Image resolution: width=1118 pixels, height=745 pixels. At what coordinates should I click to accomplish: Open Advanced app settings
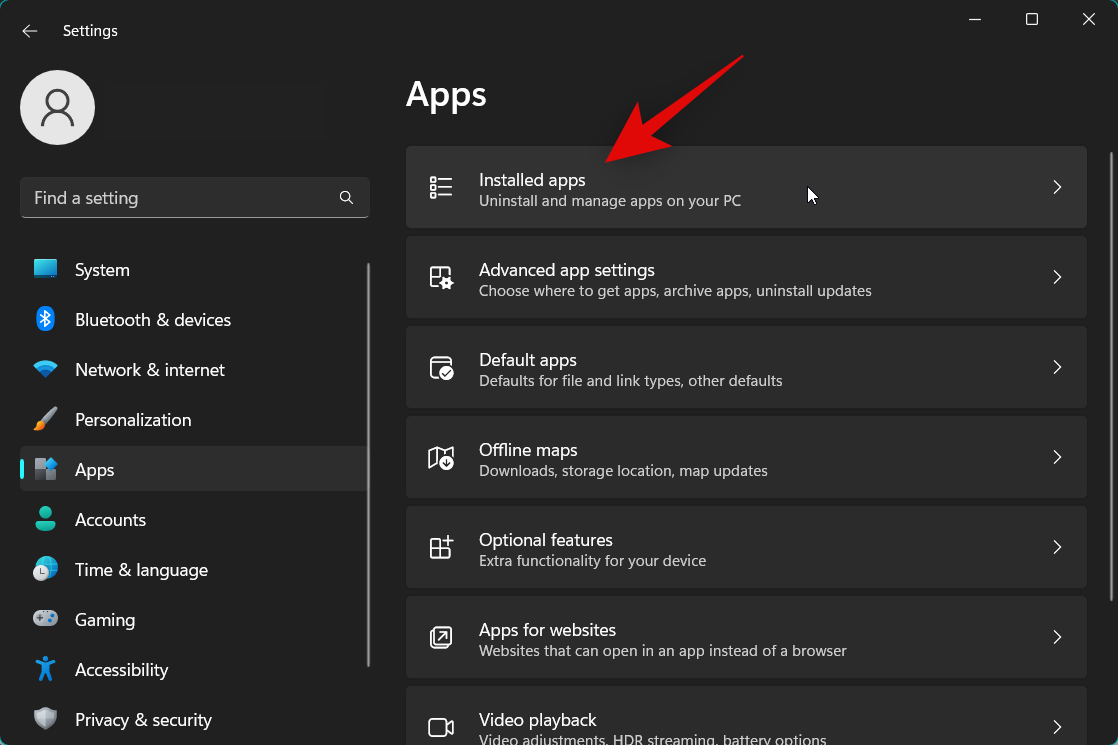pos(746,277)
